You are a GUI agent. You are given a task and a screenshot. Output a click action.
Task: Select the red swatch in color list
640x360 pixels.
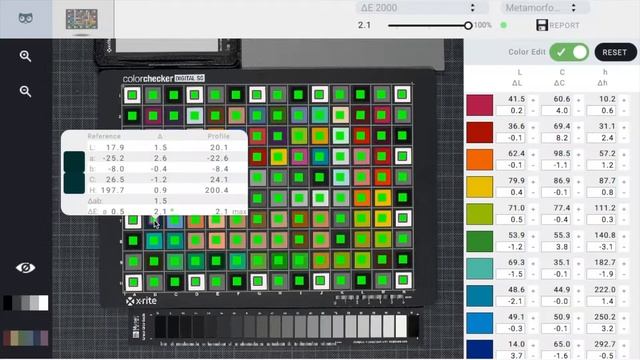(x=480, y=132)
